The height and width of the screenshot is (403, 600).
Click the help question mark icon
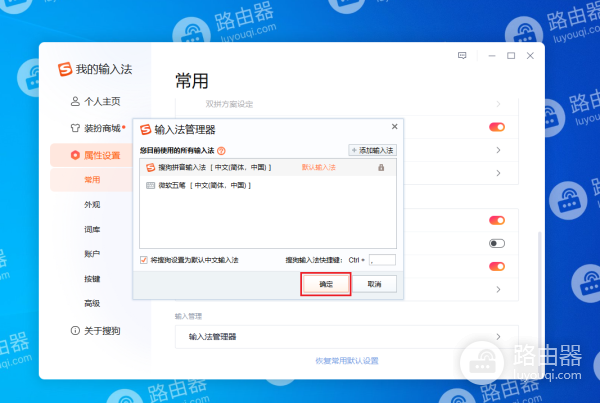[221, 150]
